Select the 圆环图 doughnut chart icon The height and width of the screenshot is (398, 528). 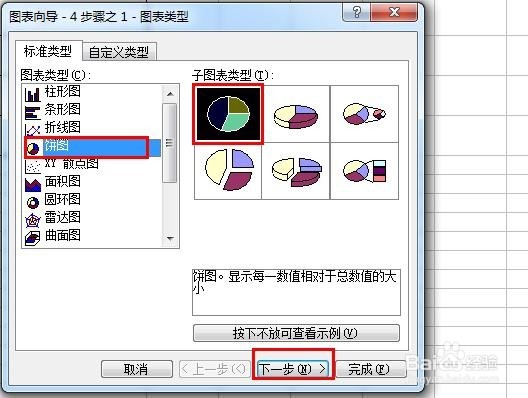coord(33,202)
